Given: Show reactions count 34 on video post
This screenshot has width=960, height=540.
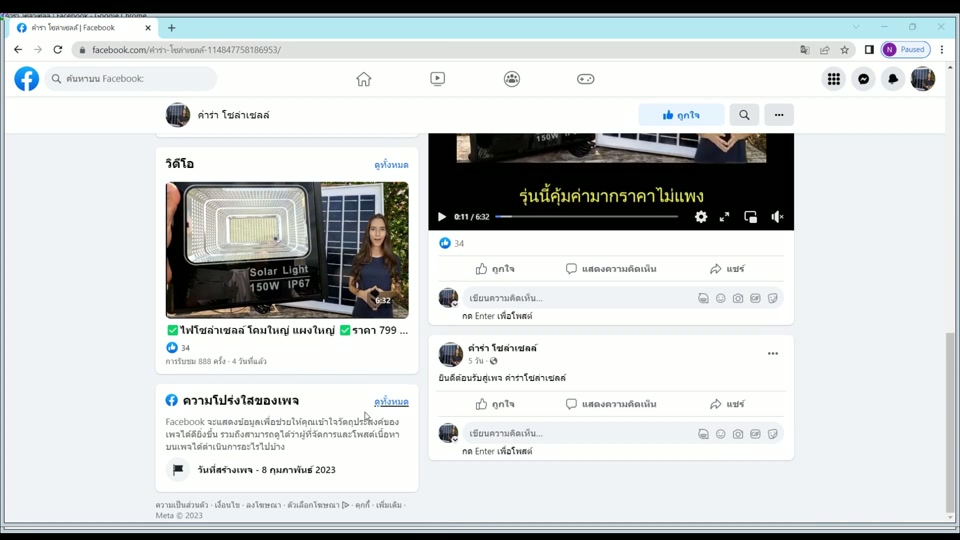Looking at the screenshot, I should click(452, 243).
